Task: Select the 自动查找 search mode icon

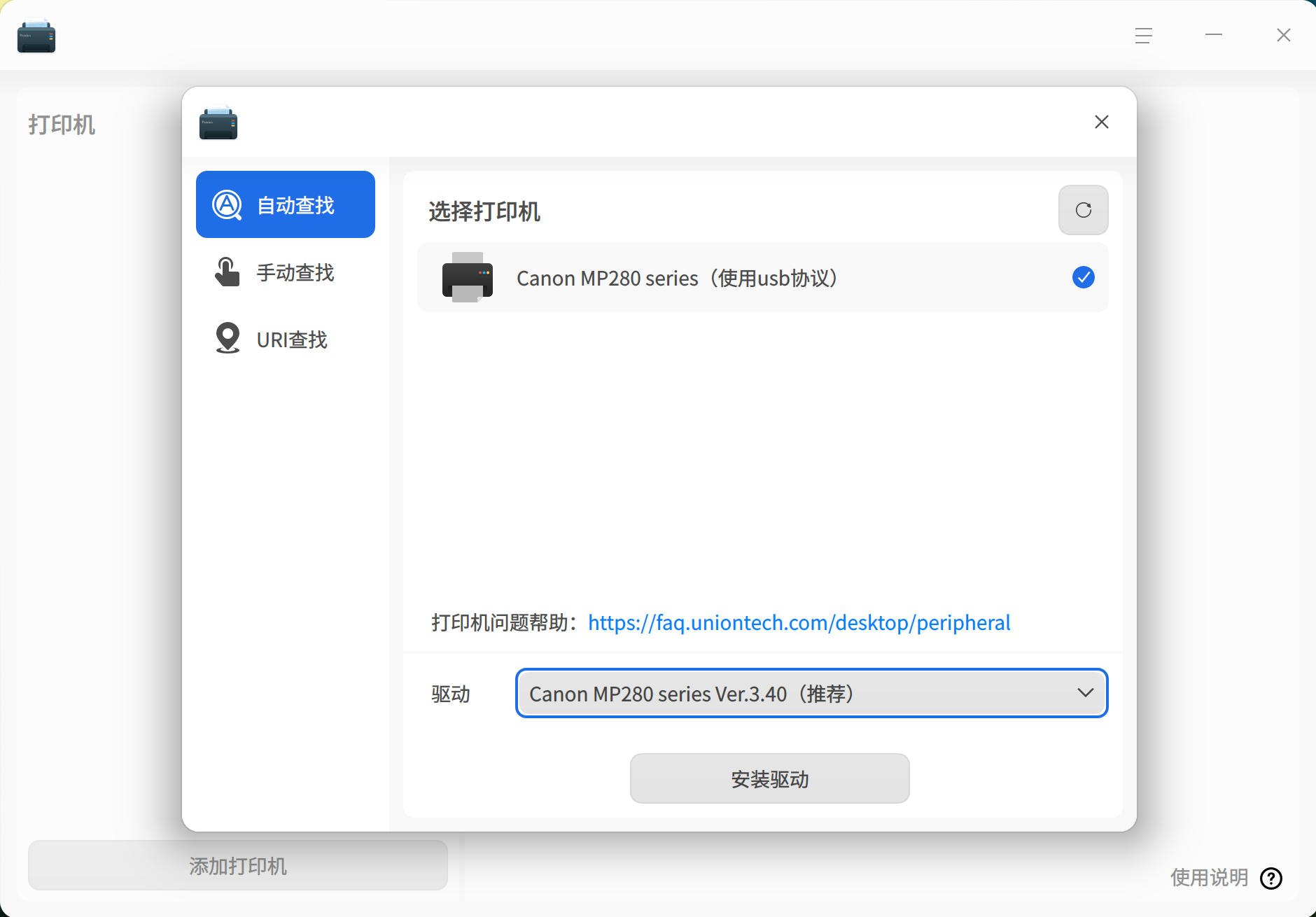Action: [226, 204]
